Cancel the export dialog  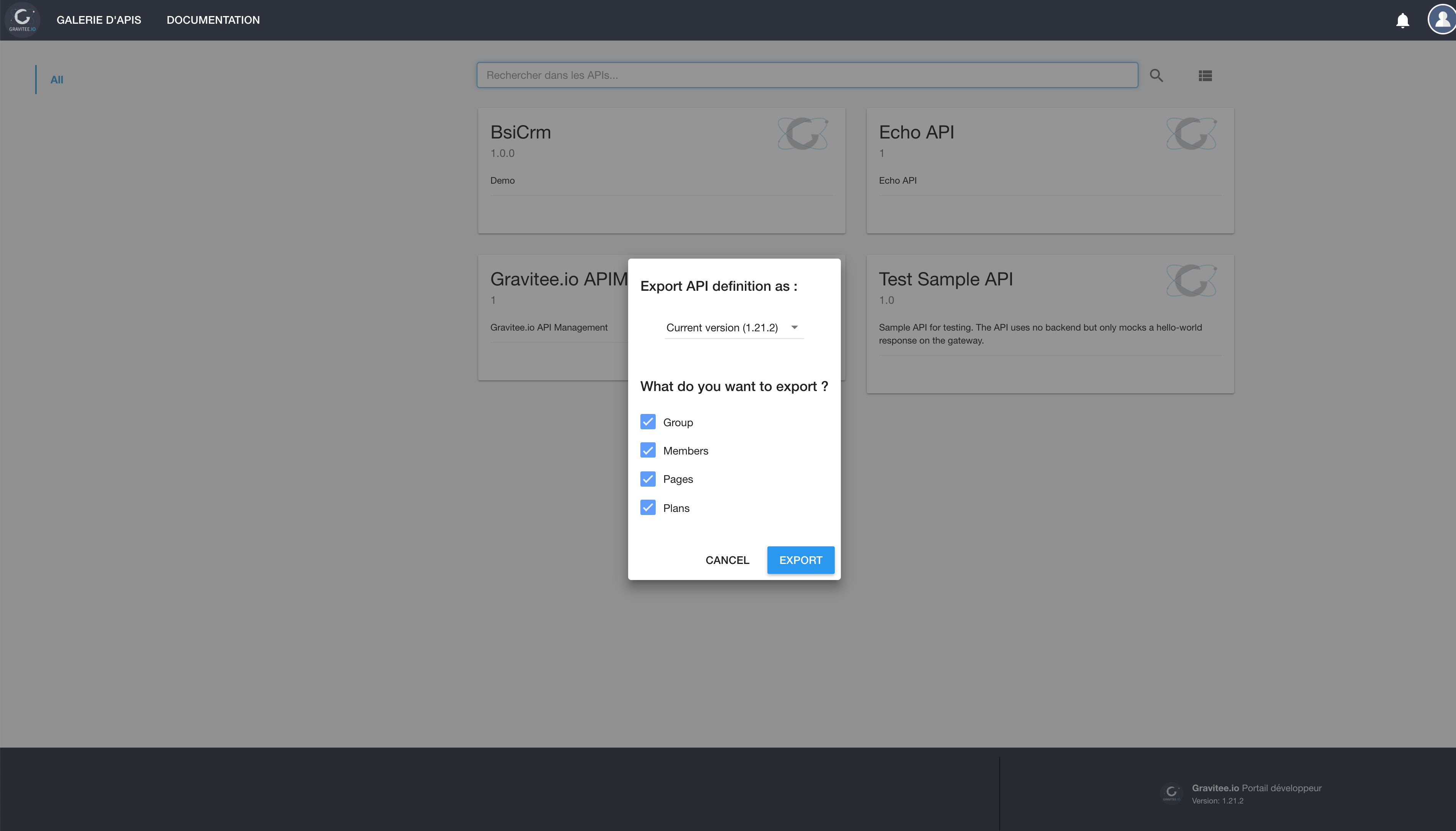click(727, 560)
